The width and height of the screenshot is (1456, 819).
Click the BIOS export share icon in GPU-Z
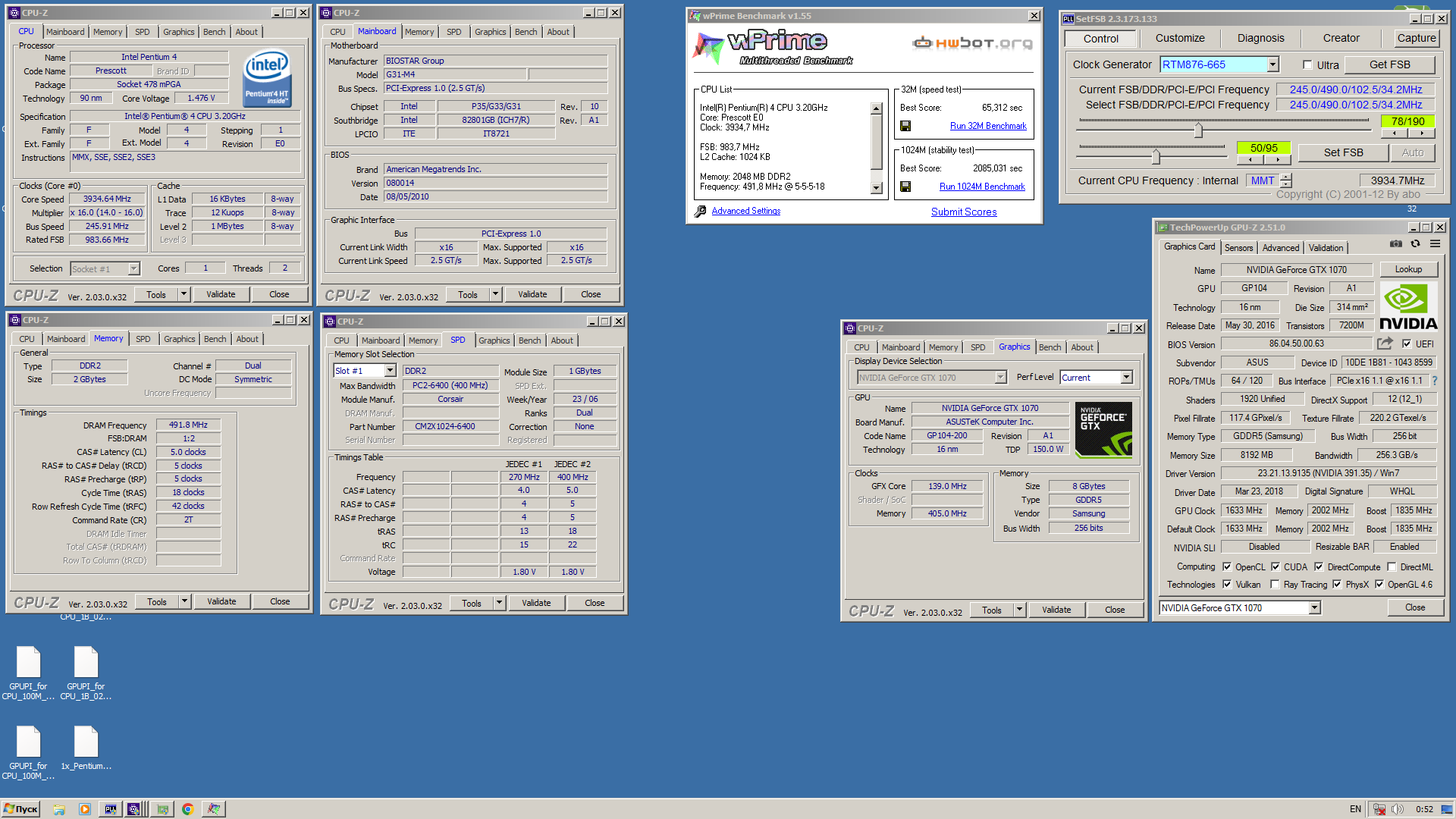tap(1385, 344)
